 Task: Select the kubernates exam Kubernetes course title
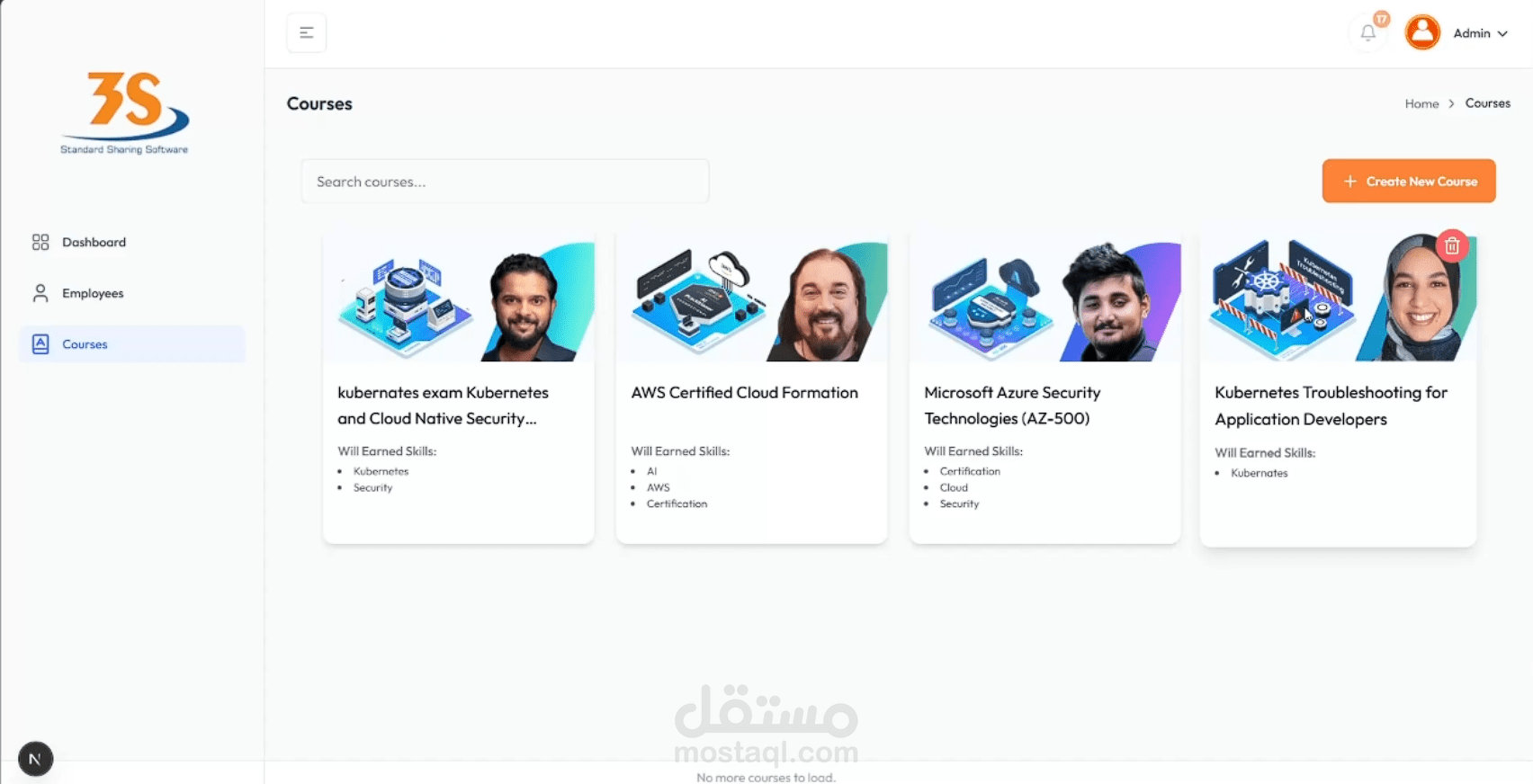[x=443, y=405]
